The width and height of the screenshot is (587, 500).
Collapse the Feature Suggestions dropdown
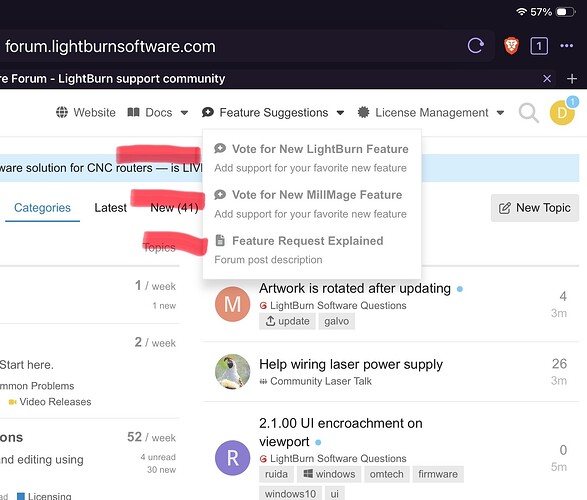[340, 113]
